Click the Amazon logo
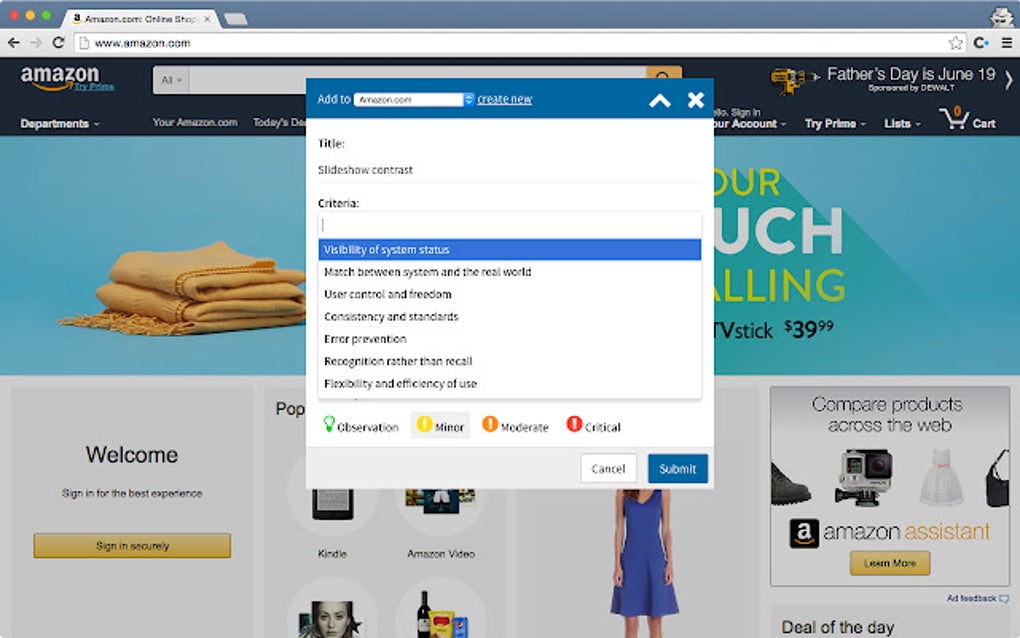 [x=60, y=78]
